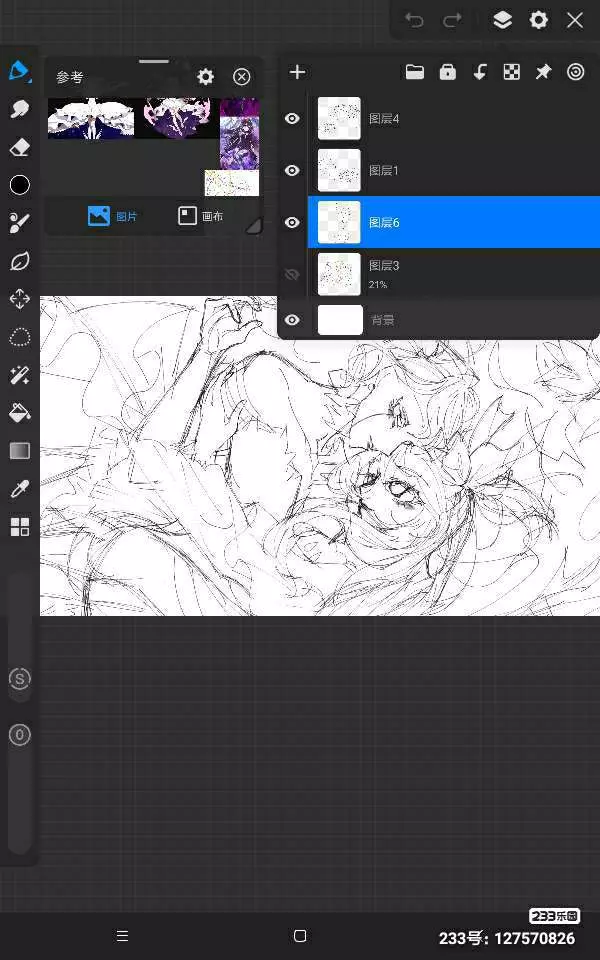
Task: Select the paint bucket fill tool
Action: pos(20,413)
